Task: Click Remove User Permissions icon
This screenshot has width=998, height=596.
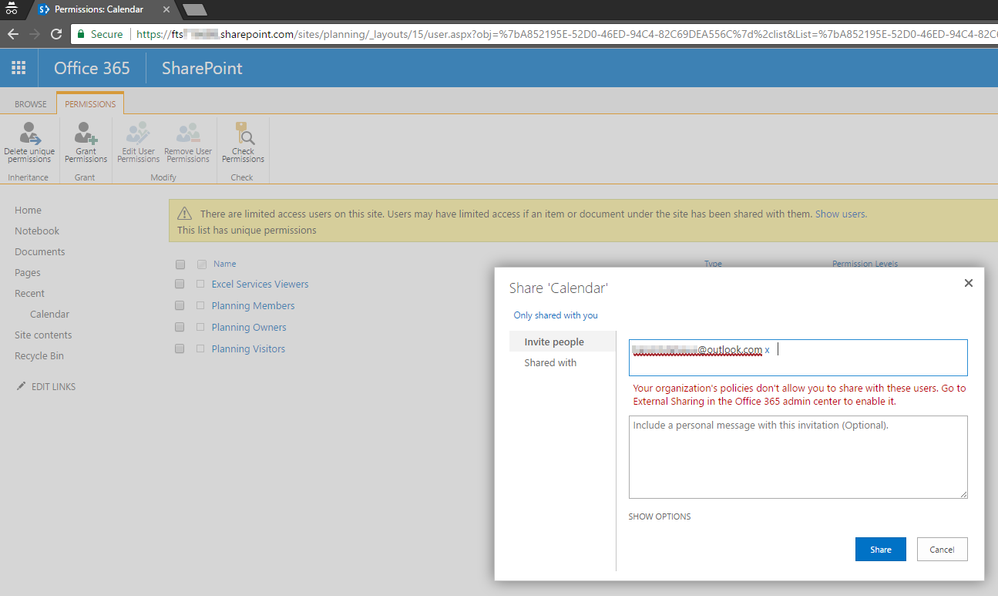Action: pyautogui.click(x=188, y=133)
